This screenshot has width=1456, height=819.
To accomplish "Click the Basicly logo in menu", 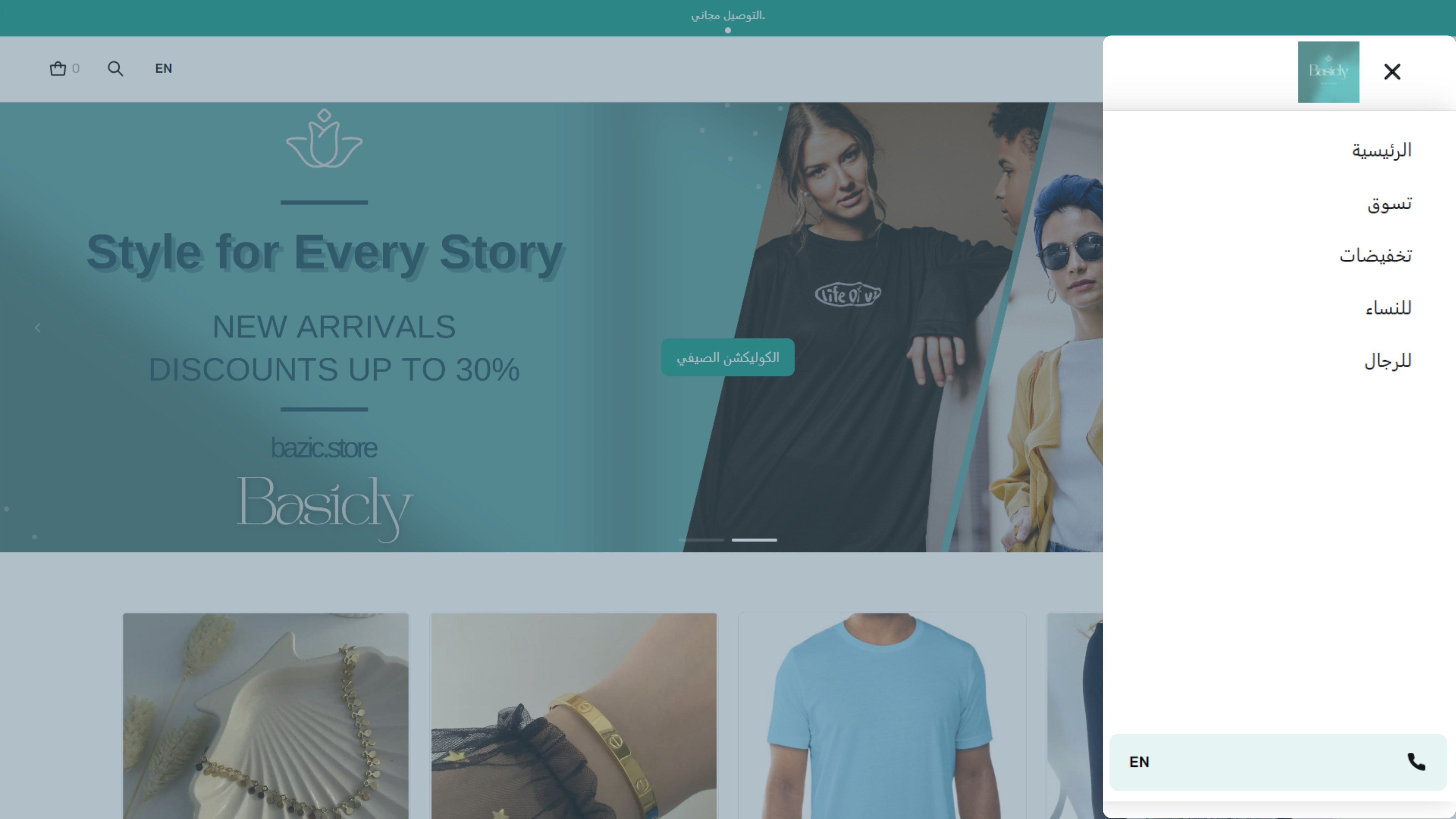I will [1328, 72].
